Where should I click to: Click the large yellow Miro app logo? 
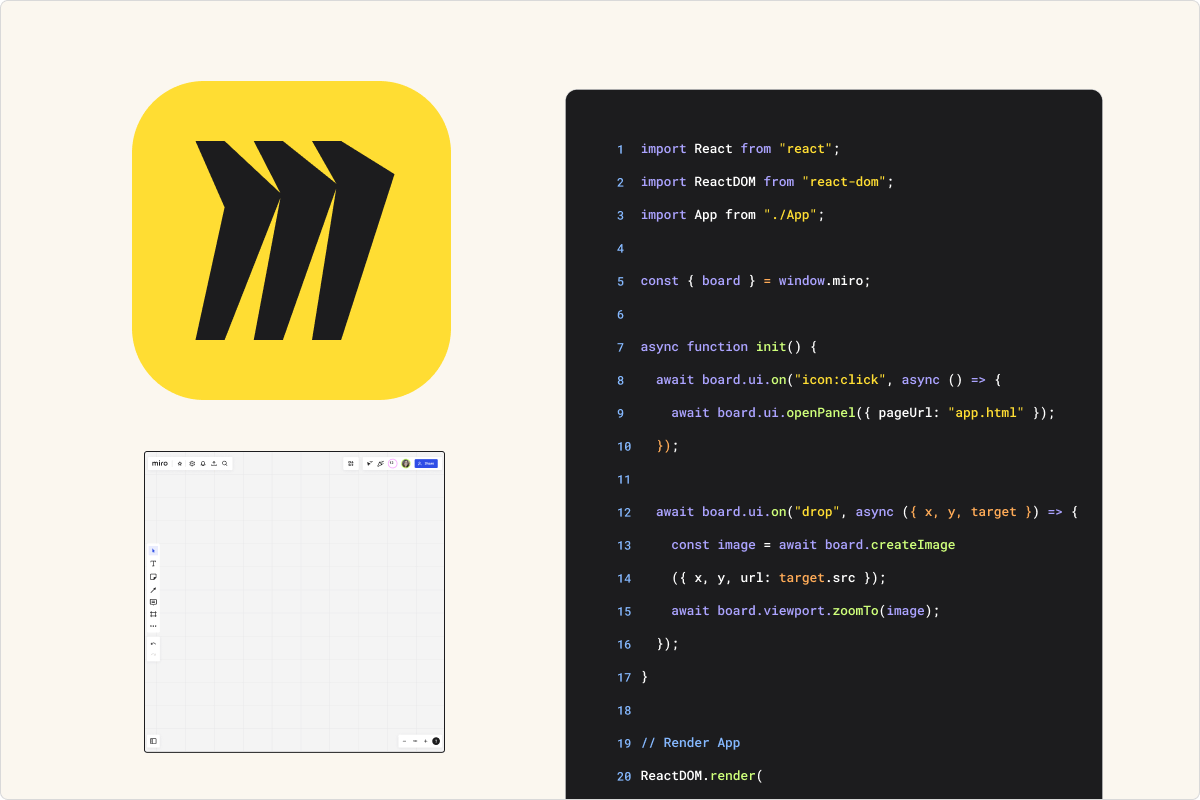tap(291, 240)
